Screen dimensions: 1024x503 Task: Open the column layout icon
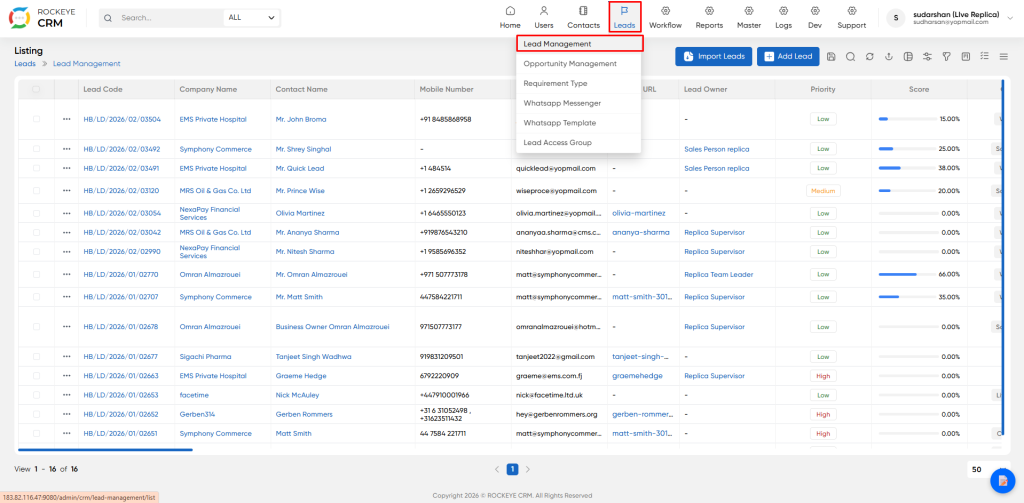tap(908, 57)
